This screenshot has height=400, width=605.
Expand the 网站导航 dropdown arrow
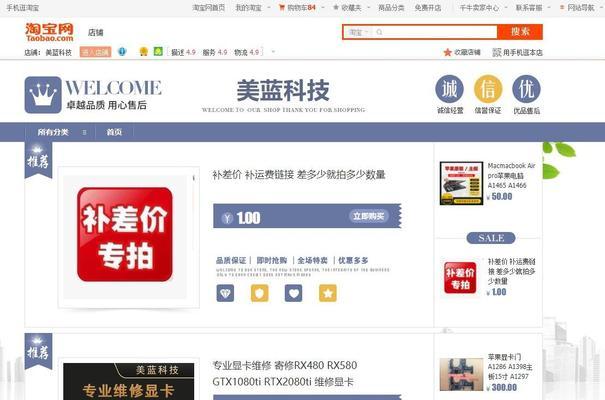point(602,7)
